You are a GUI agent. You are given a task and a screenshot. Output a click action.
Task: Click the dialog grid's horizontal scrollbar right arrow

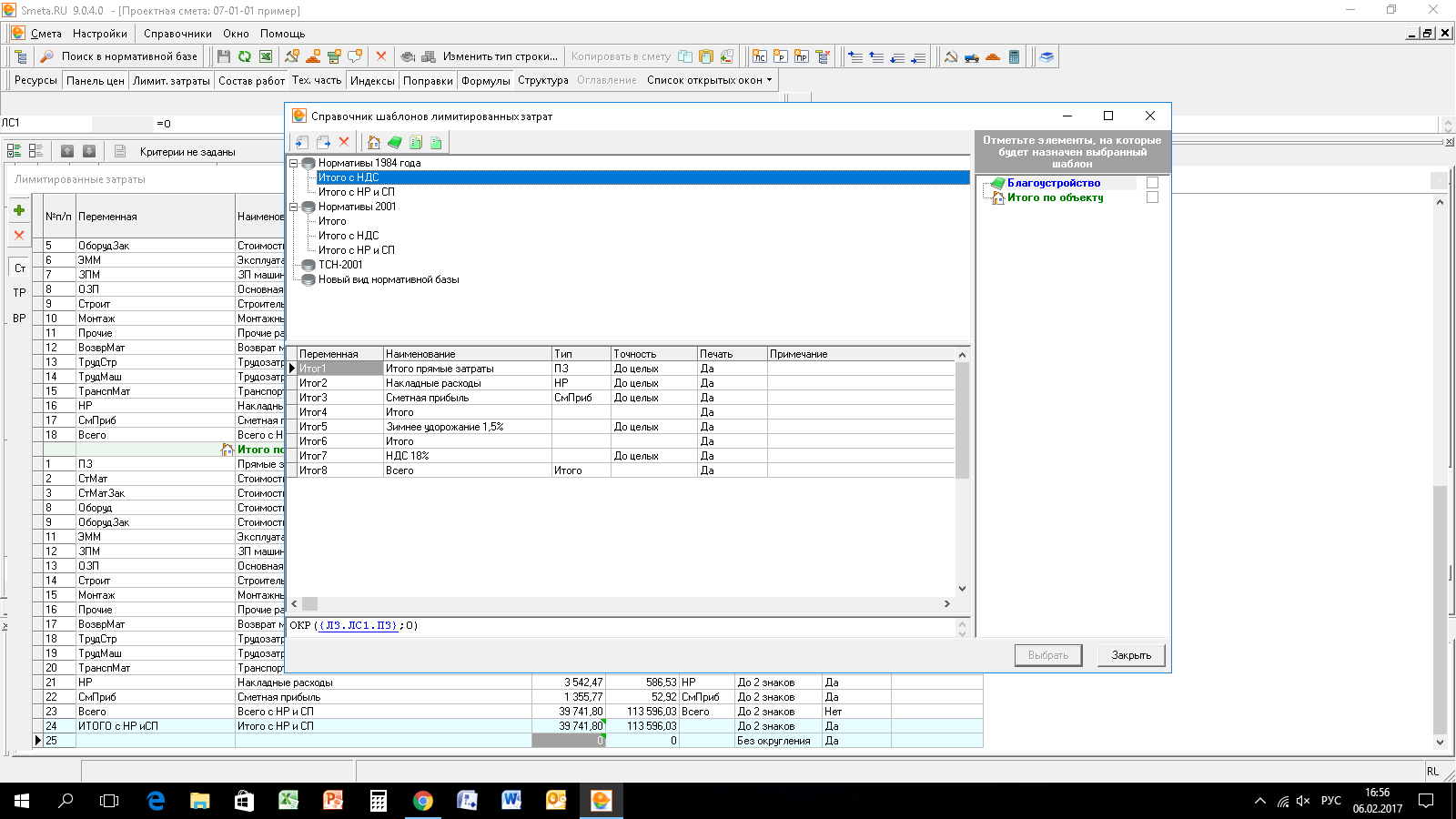click(947, 603)
